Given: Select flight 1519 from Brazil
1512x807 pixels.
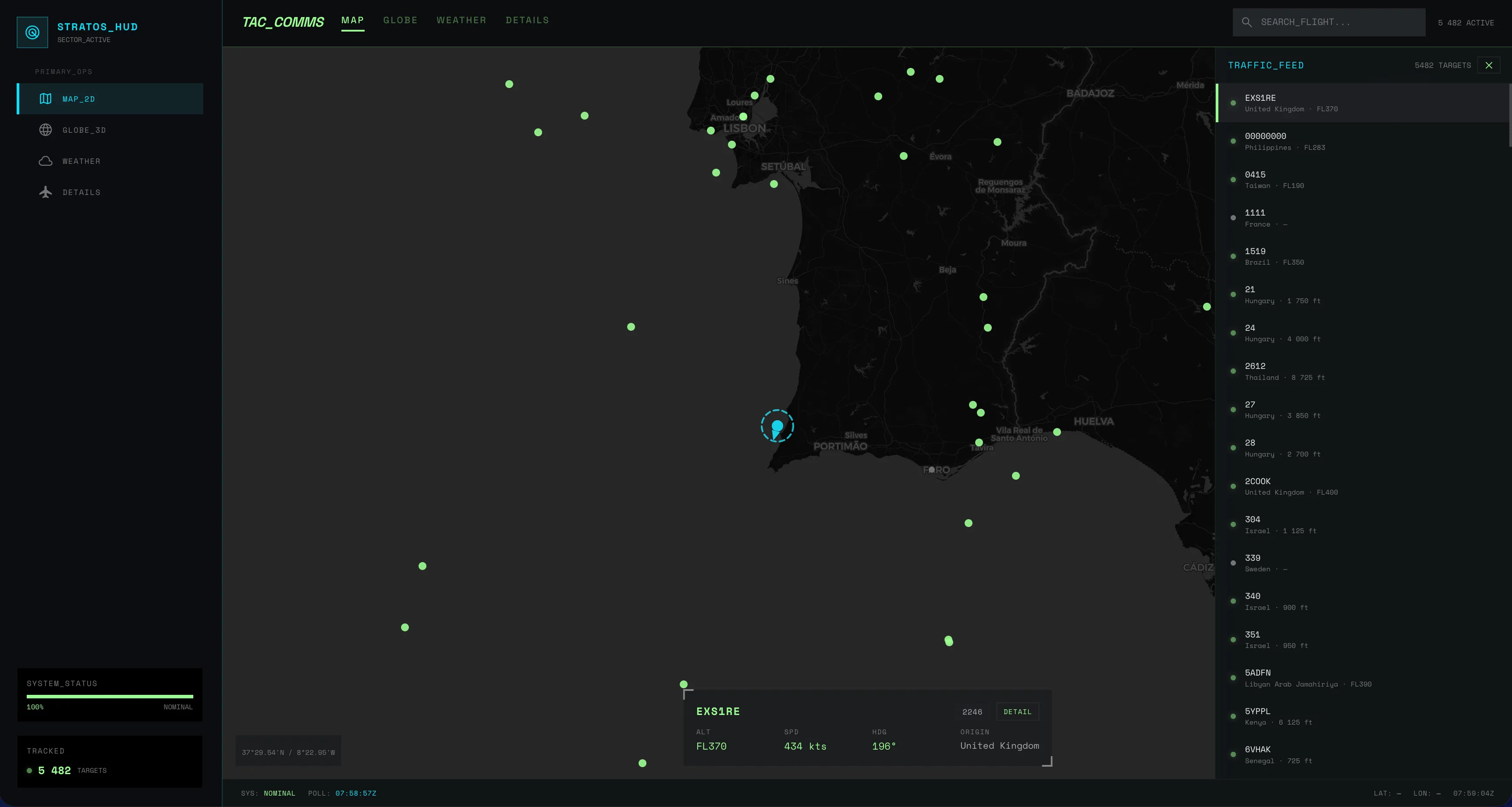Looking at the screenshot, I should coord(1362,256).
